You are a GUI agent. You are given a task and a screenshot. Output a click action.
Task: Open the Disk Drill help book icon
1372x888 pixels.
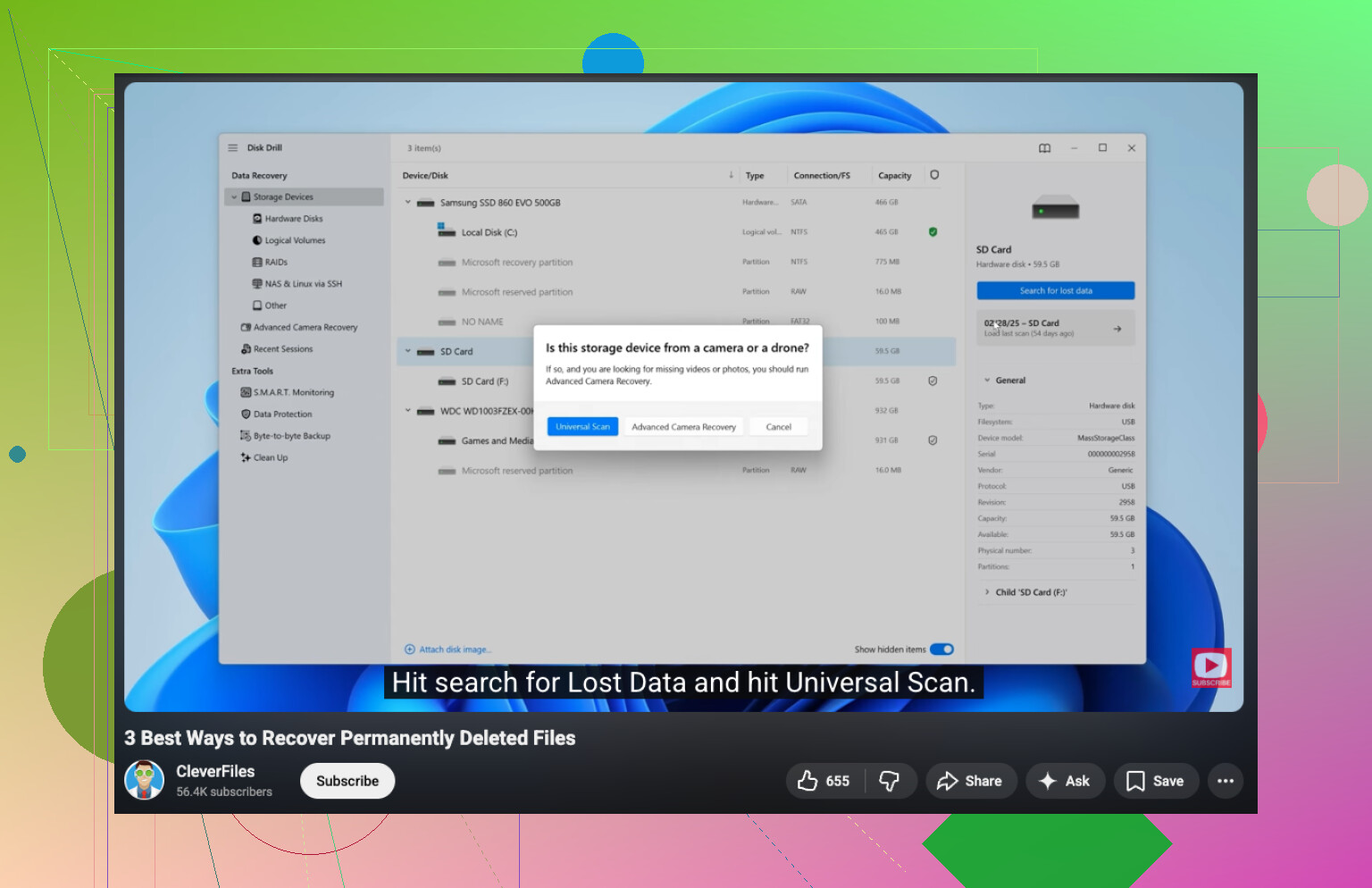pyautogui.click(x=1044, y=148)
